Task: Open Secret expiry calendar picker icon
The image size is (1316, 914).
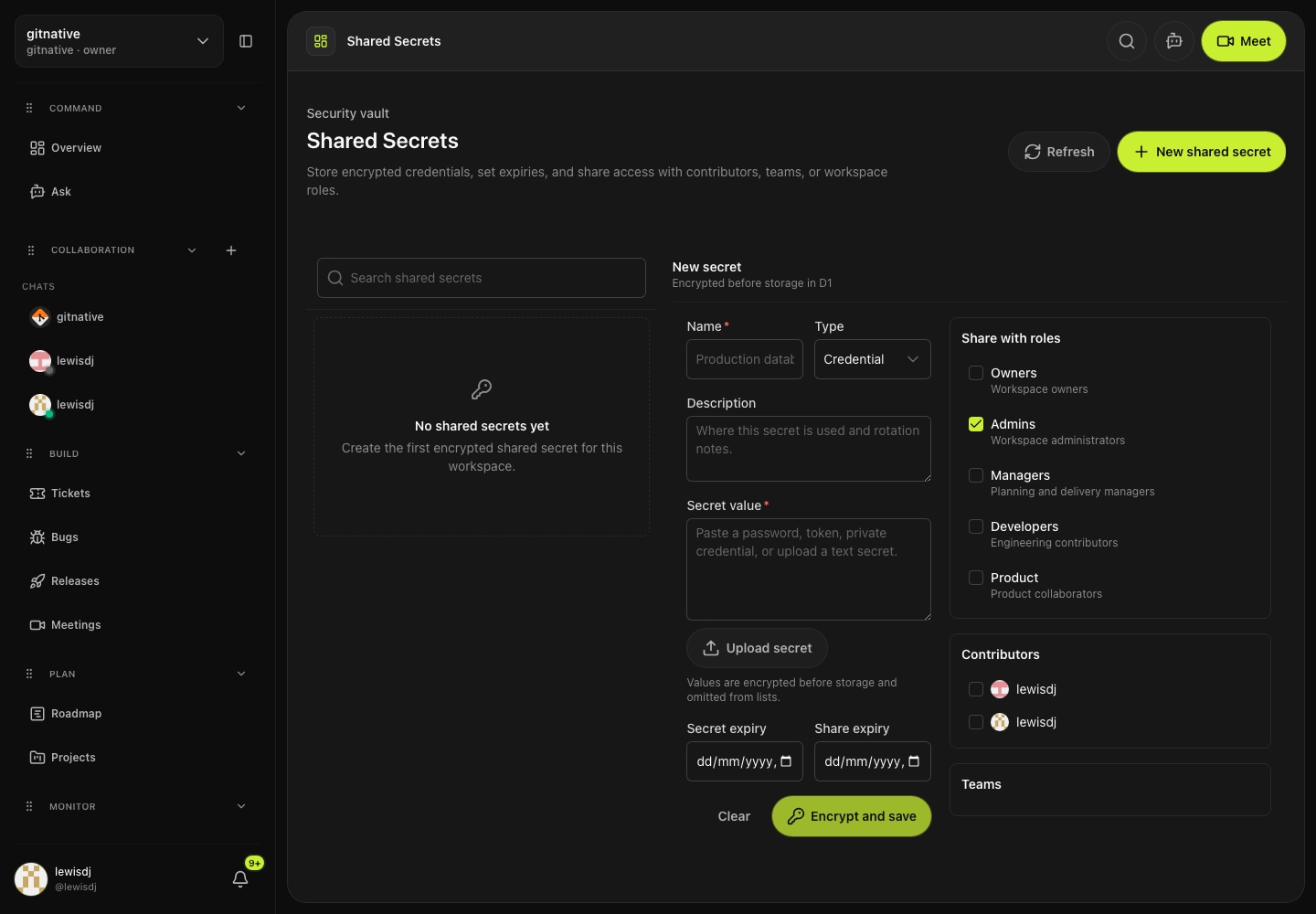Action: tap(786, 761)
